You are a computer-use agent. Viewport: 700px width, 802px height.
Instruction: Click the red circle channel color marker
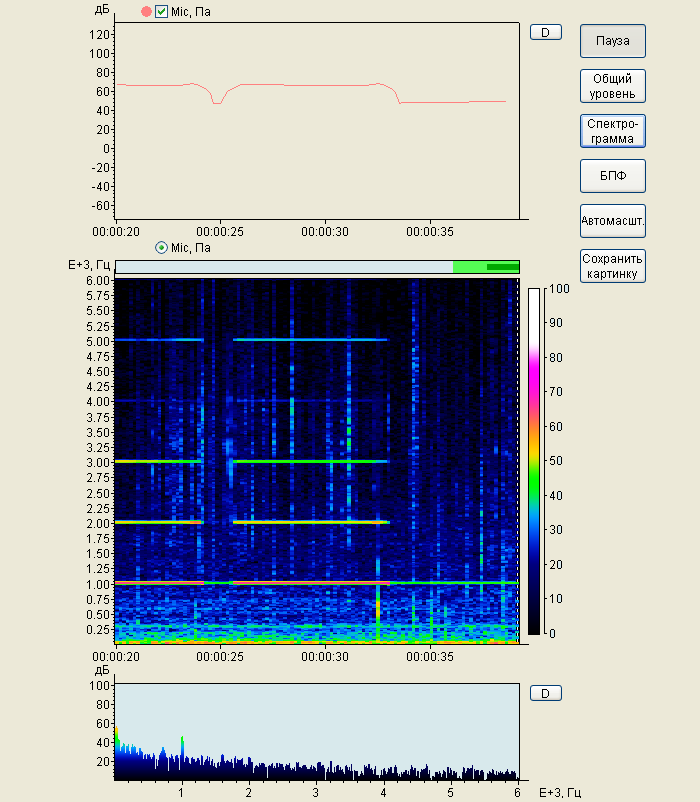tap(146, 12)
